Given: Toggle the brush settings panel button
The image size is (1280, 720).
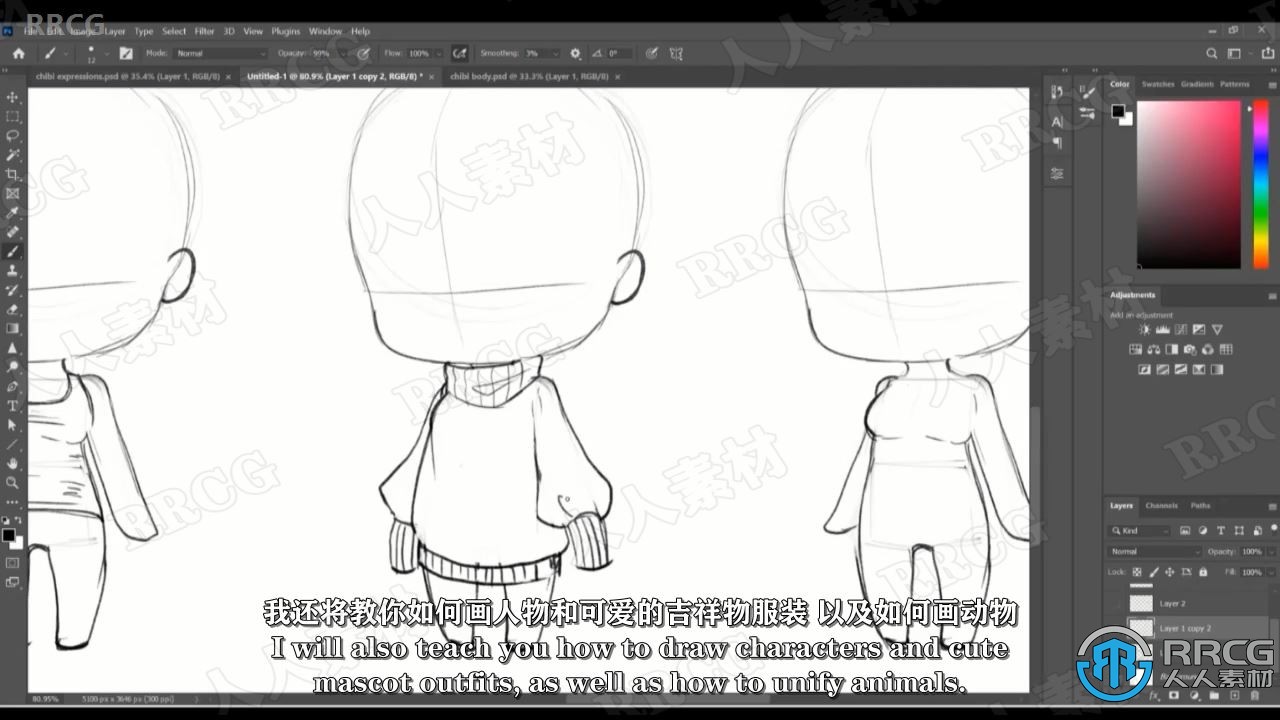Looking at the screenshot, I should [x=126, y=53].
